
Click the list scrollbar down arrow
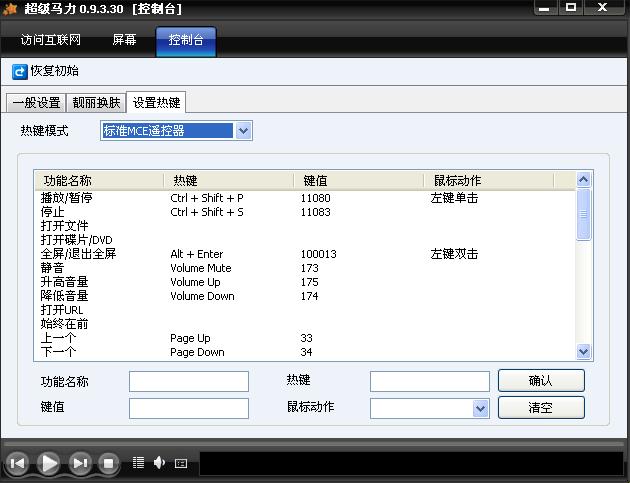tap(583, 352)
